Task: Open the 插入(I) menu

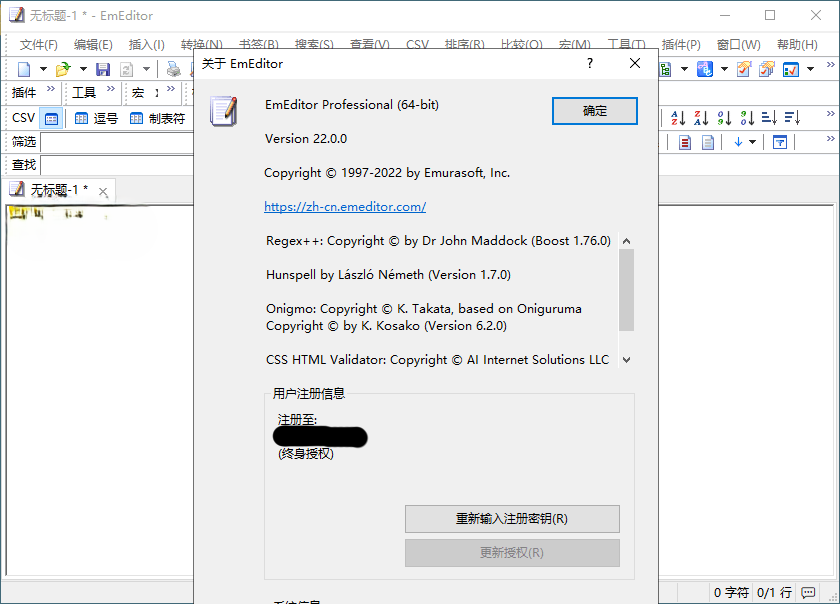Action: tap(147, 44)
